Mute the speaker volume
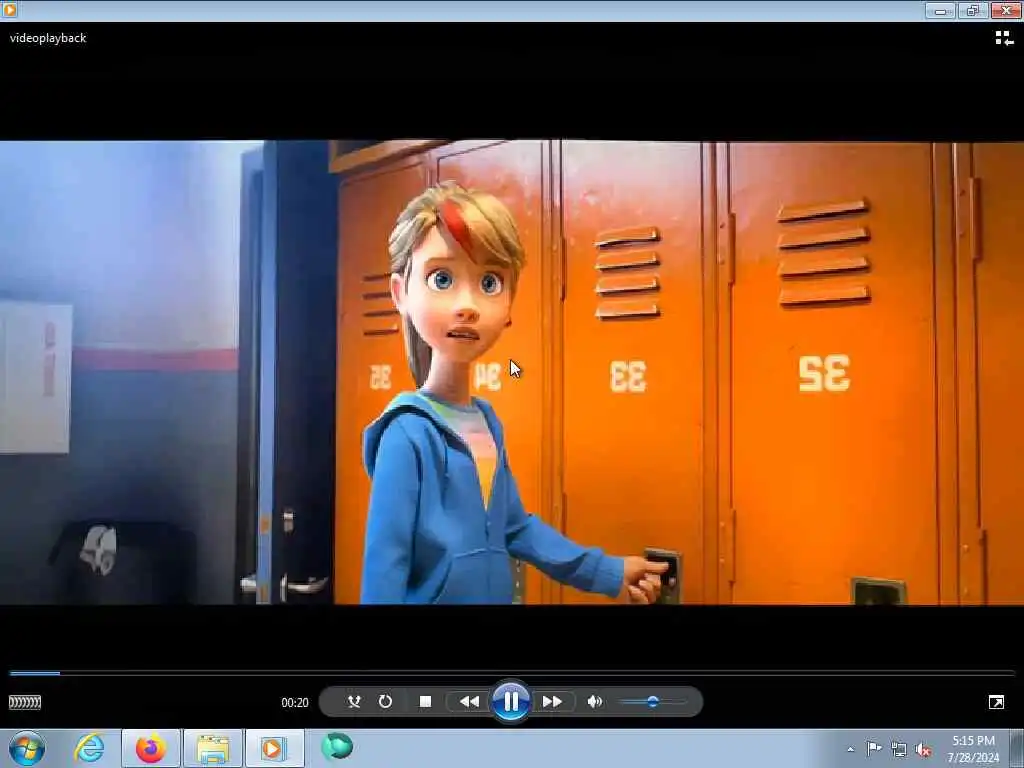The height and width of the screenshot is (768, 1024). pyautogui.click(x=594, y=701)
